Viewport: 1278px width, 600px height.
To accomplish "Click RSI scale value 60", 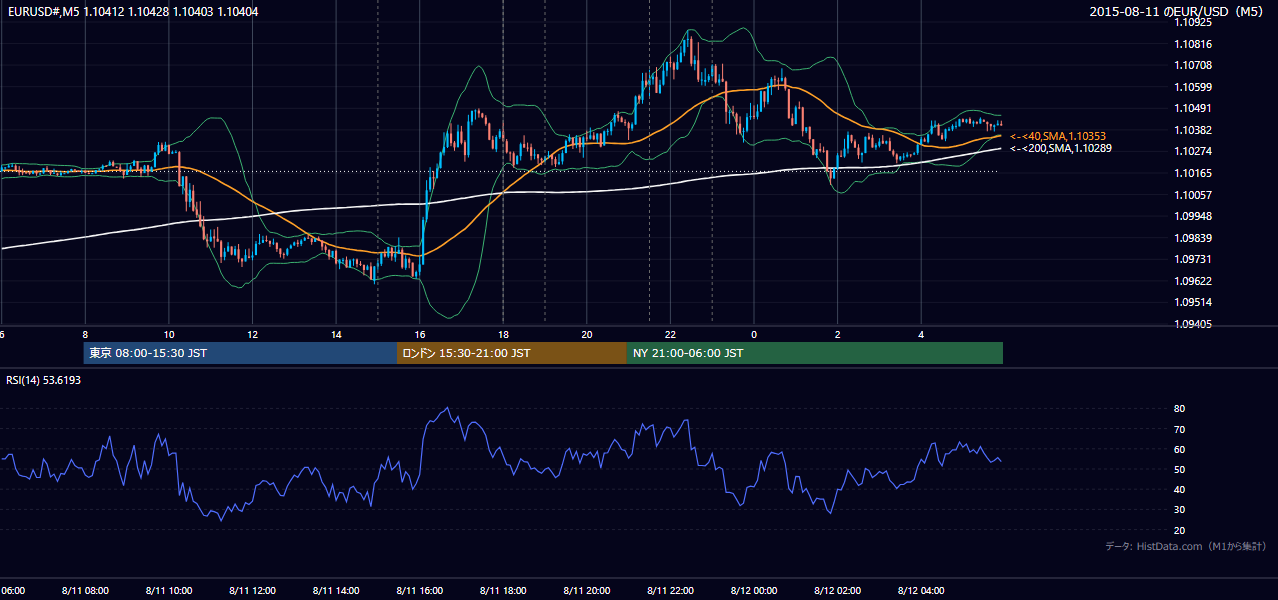I will 1179,449.
